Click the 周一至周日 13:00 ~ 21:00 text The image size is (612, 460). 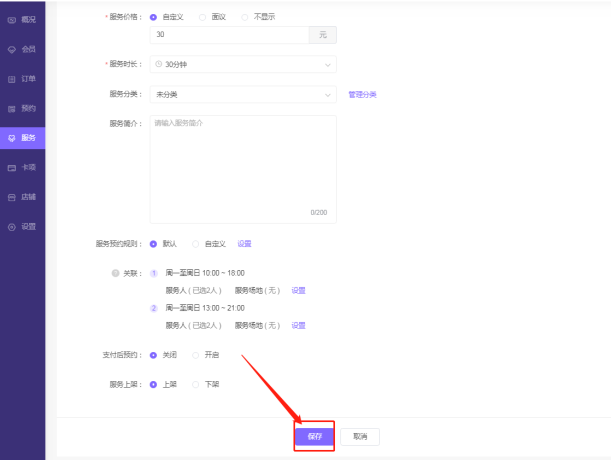pos(205,308)
